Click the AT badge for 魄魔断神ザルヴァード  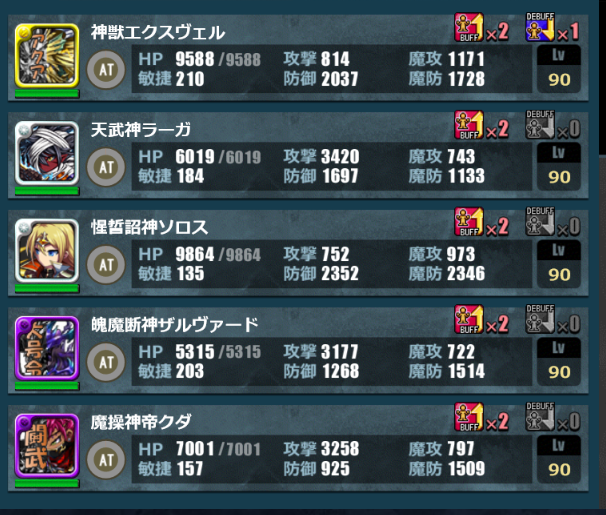[x=106, y=362]
